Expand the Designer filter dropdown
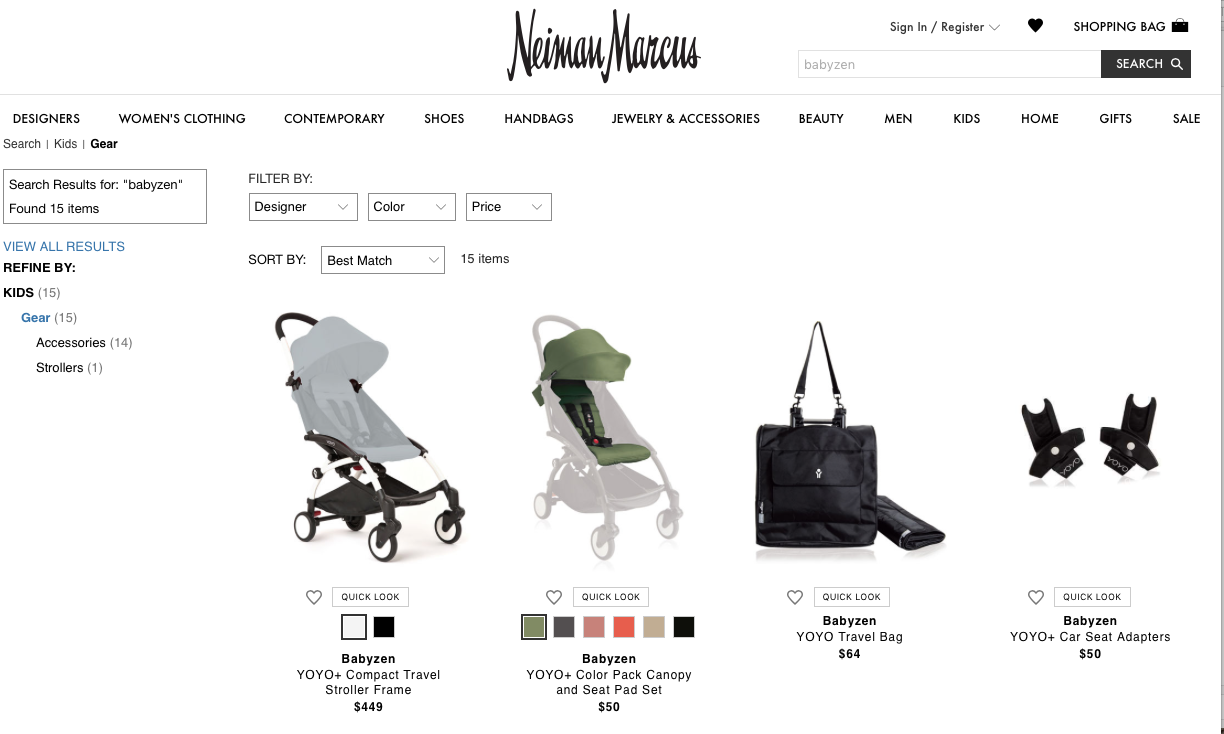 (303, 207)
